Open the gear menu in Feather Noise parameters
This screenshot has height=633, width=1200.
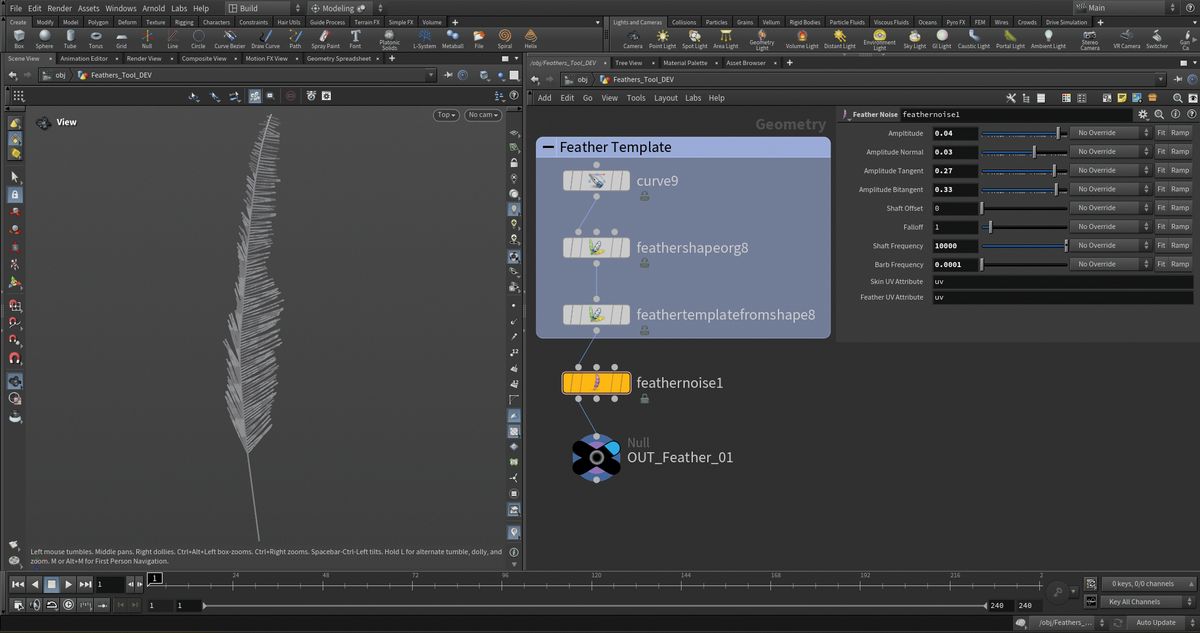point(1142,114)
